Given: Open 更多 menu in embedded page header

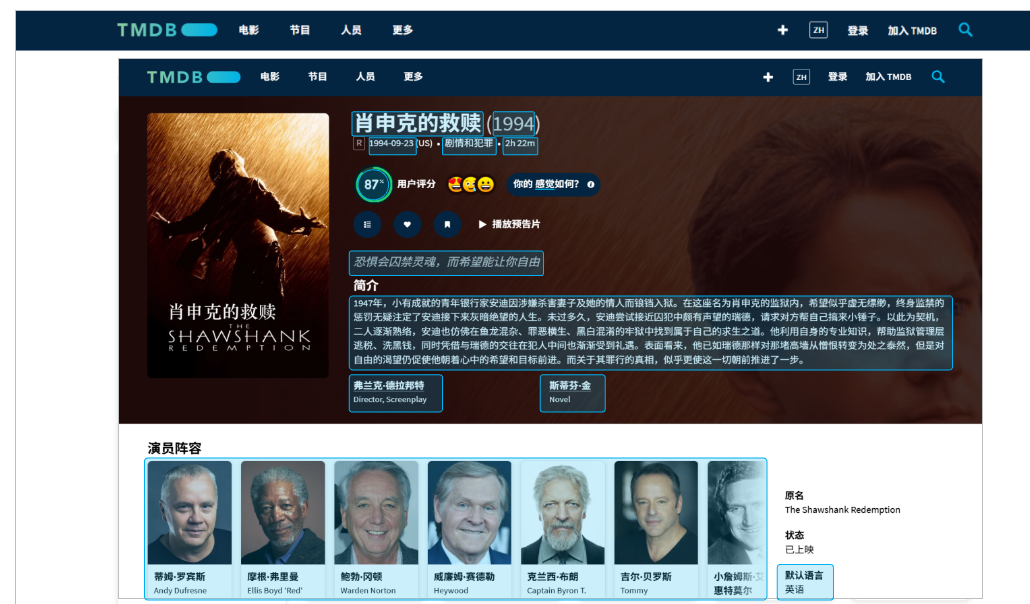Looking at the screenshot, I should [413, 77].
